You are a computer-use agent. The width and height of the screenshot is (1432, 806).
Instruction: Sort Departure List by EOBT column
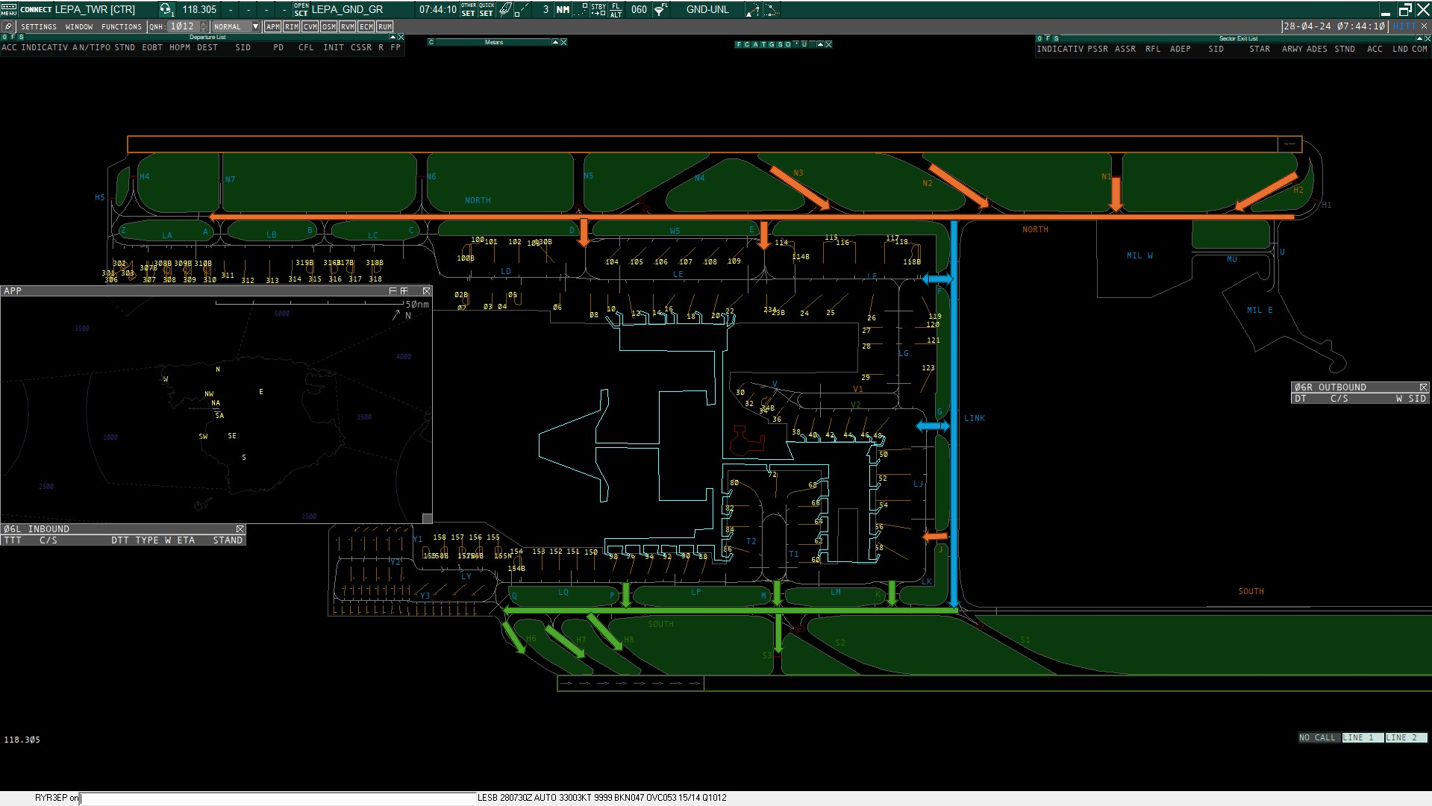coord(152,47)
